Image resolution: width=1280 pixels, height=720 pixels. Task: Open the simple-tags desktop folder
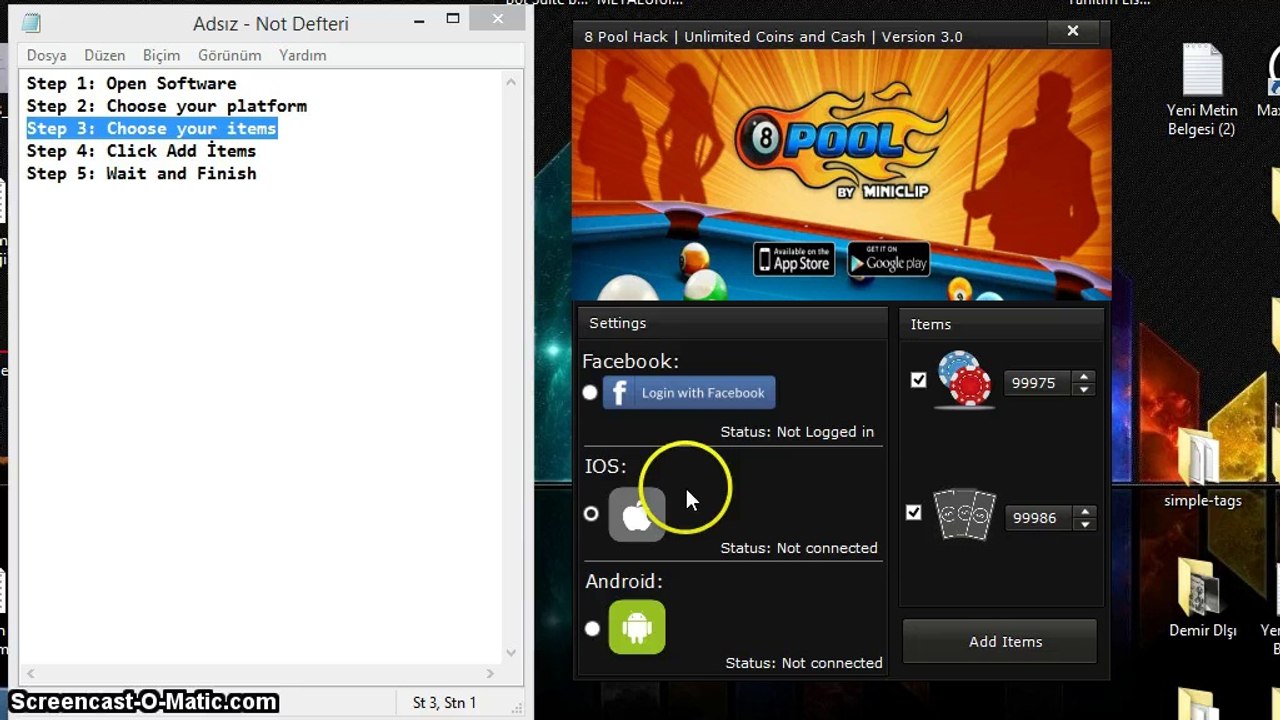(x=1202, y=467)
